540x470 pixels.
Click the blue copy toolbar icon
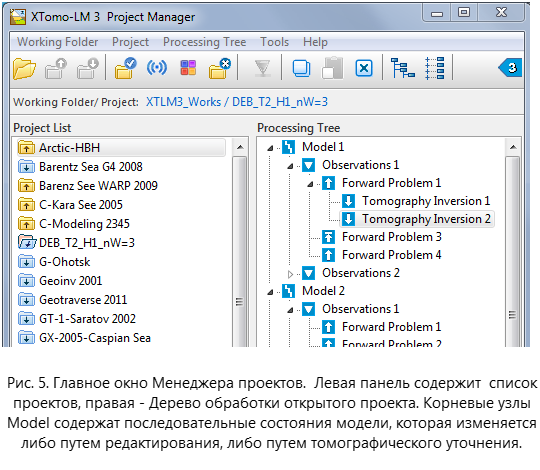tap(301, 68)
